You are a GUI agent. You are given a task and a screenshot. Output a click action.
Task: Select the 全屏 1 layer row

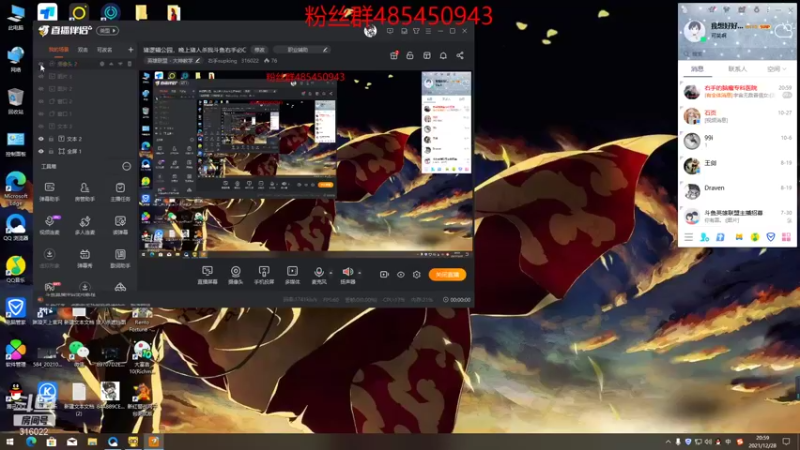click(x=85, y=151)
